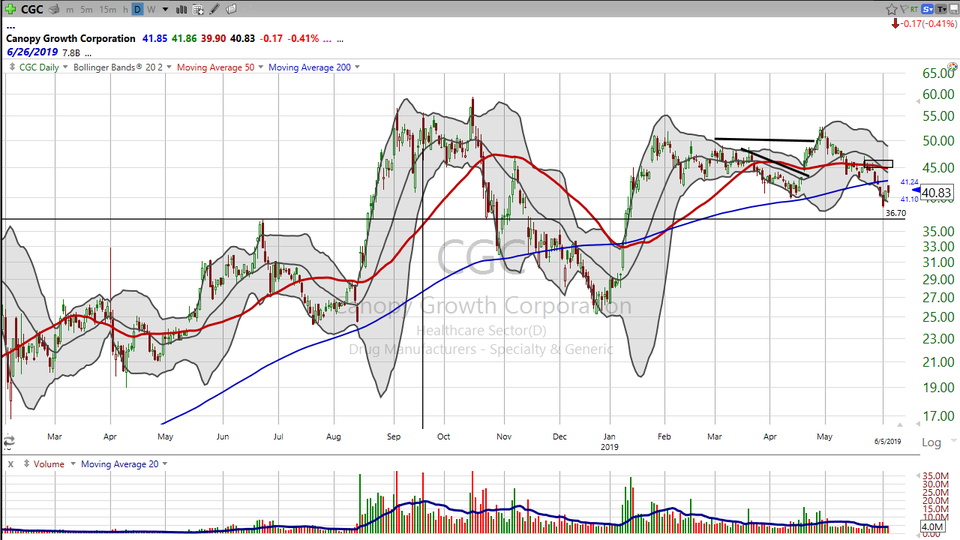Click the refresh arrows icon near time axis

(9, 441)
